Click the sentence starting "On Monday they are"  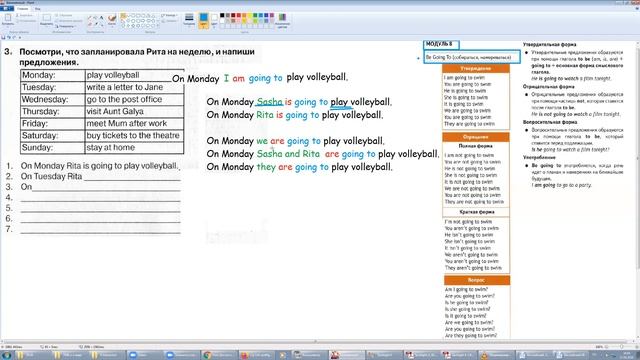coord(299,167)
